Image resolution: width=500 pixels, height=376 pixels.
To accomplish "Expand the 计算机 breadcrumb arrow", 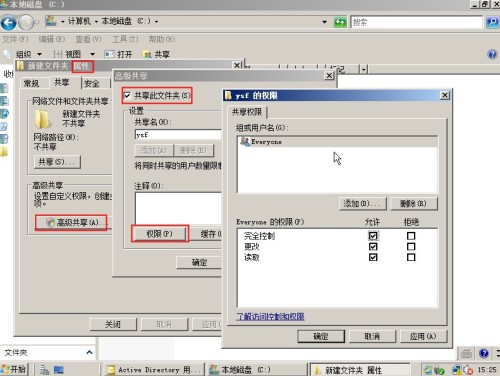I will click(x=96, y=22).
